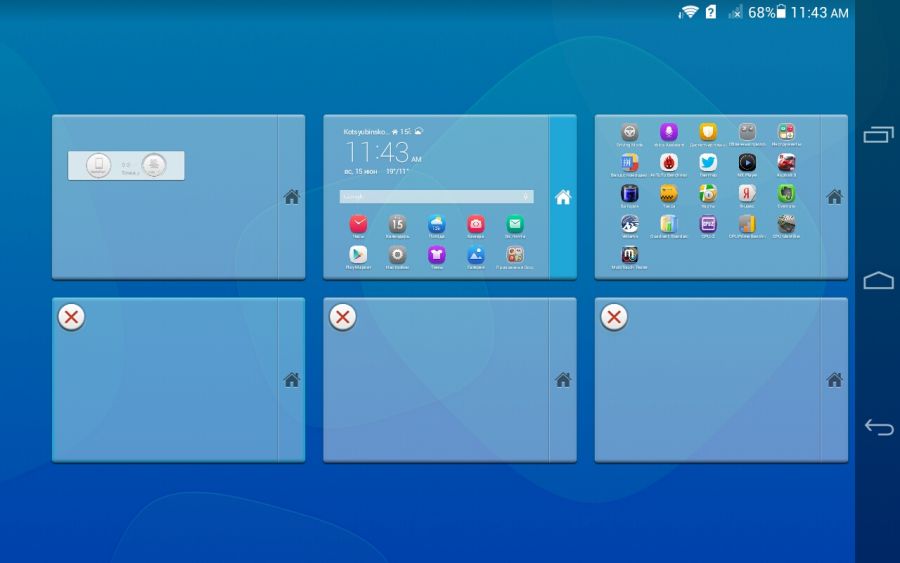Tap the highlighted home icon on the clock panel

tap(563, 197)
